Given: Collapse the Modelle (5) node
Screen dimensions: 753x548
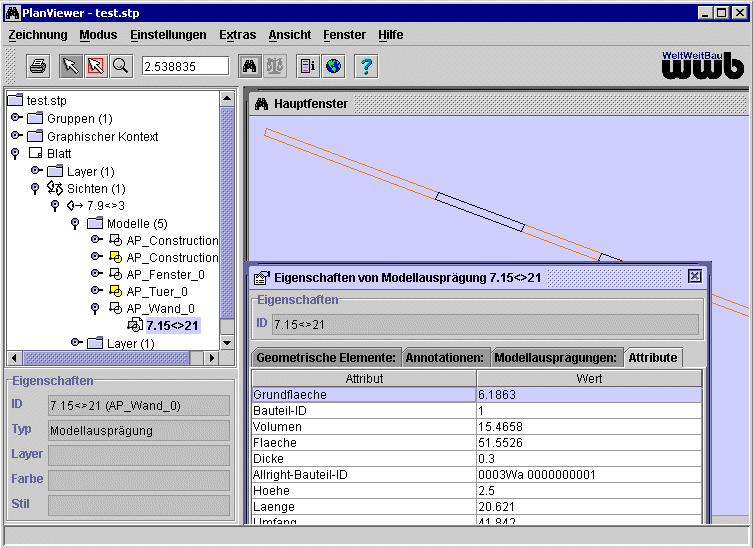Looking at the screenshot, I should (x=75, y=224).
